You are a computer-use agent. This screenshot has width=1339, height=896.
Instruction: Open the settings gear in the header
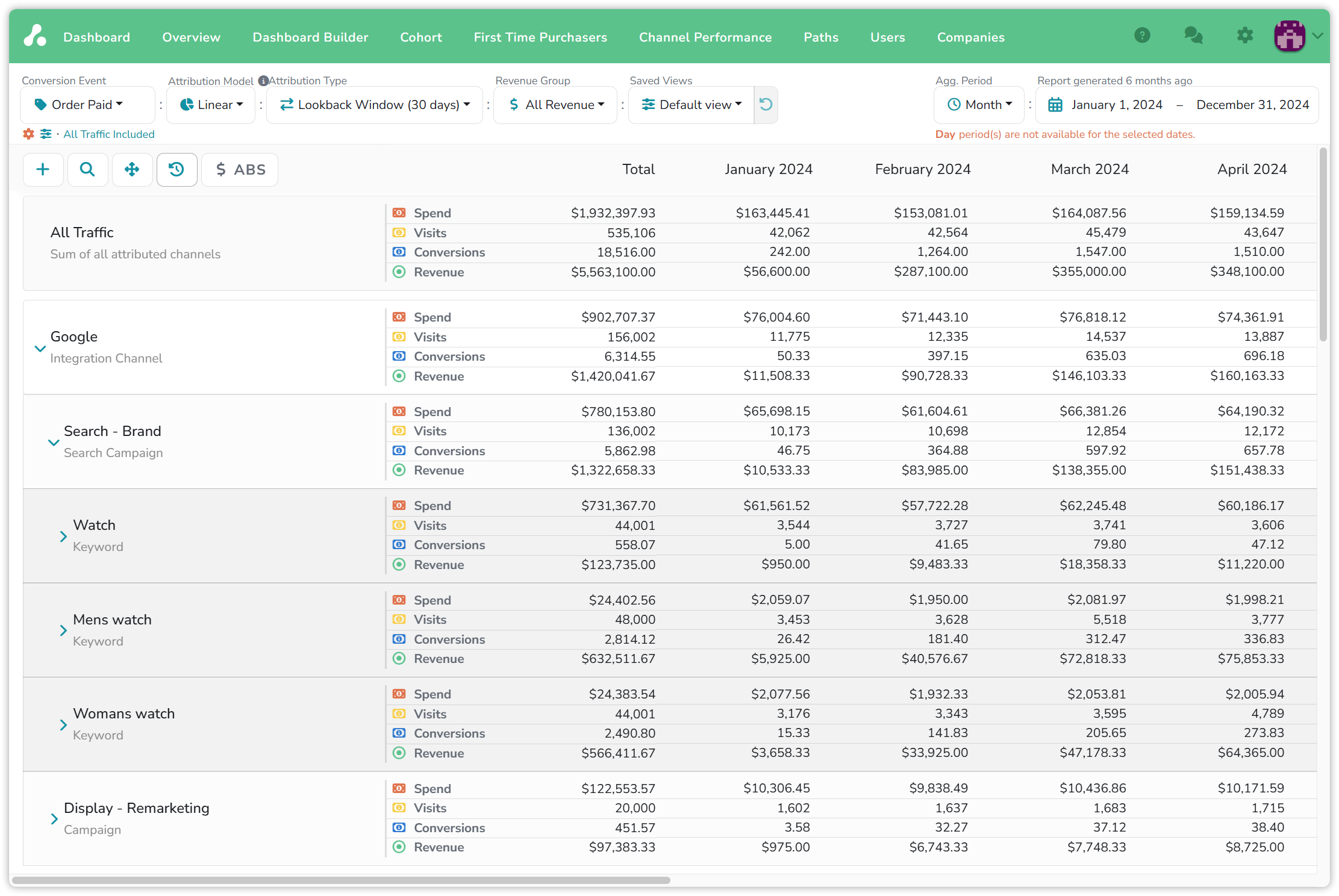coord(1245,36)
